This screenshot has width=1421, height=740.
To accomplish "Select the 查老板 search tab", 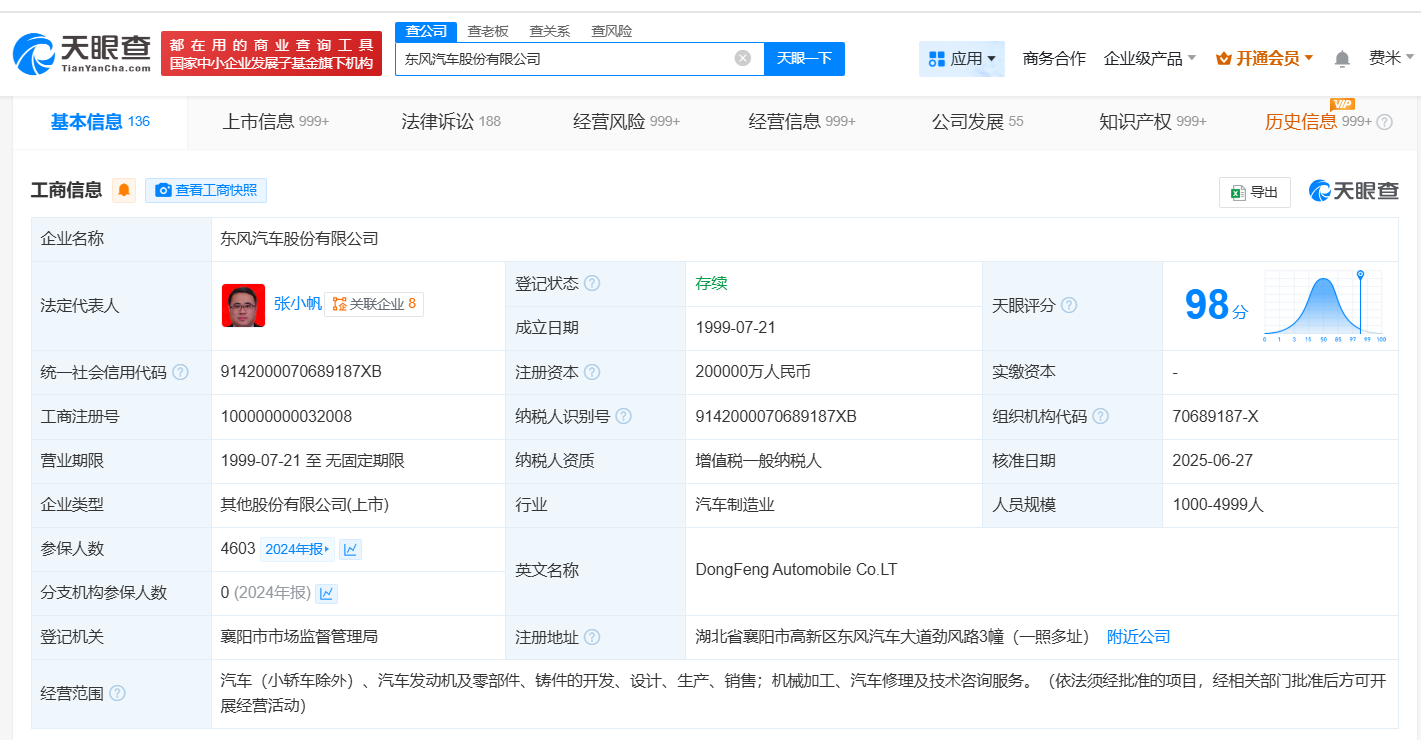I will pos(488,31).
